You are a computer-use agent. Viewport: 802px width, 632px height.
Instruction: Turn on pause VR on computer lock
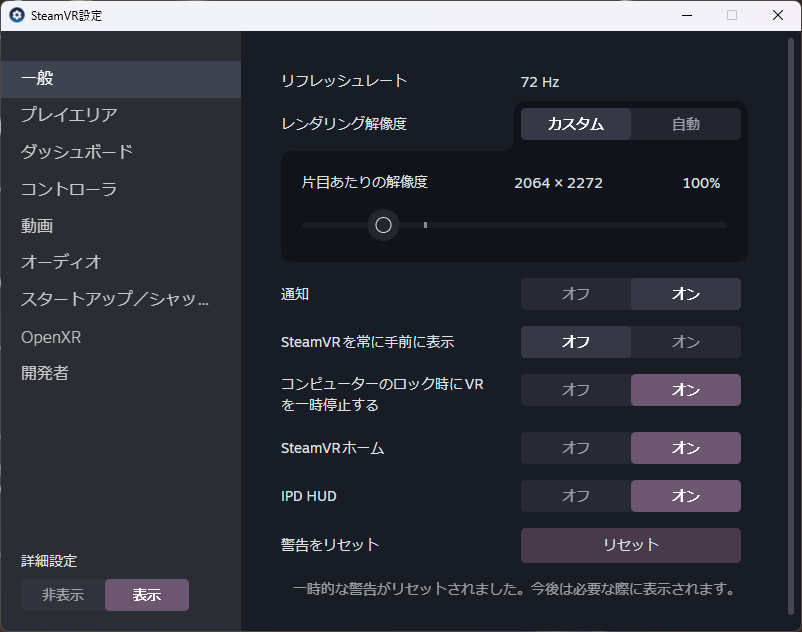pyautogui.click(x=686, y=390)
